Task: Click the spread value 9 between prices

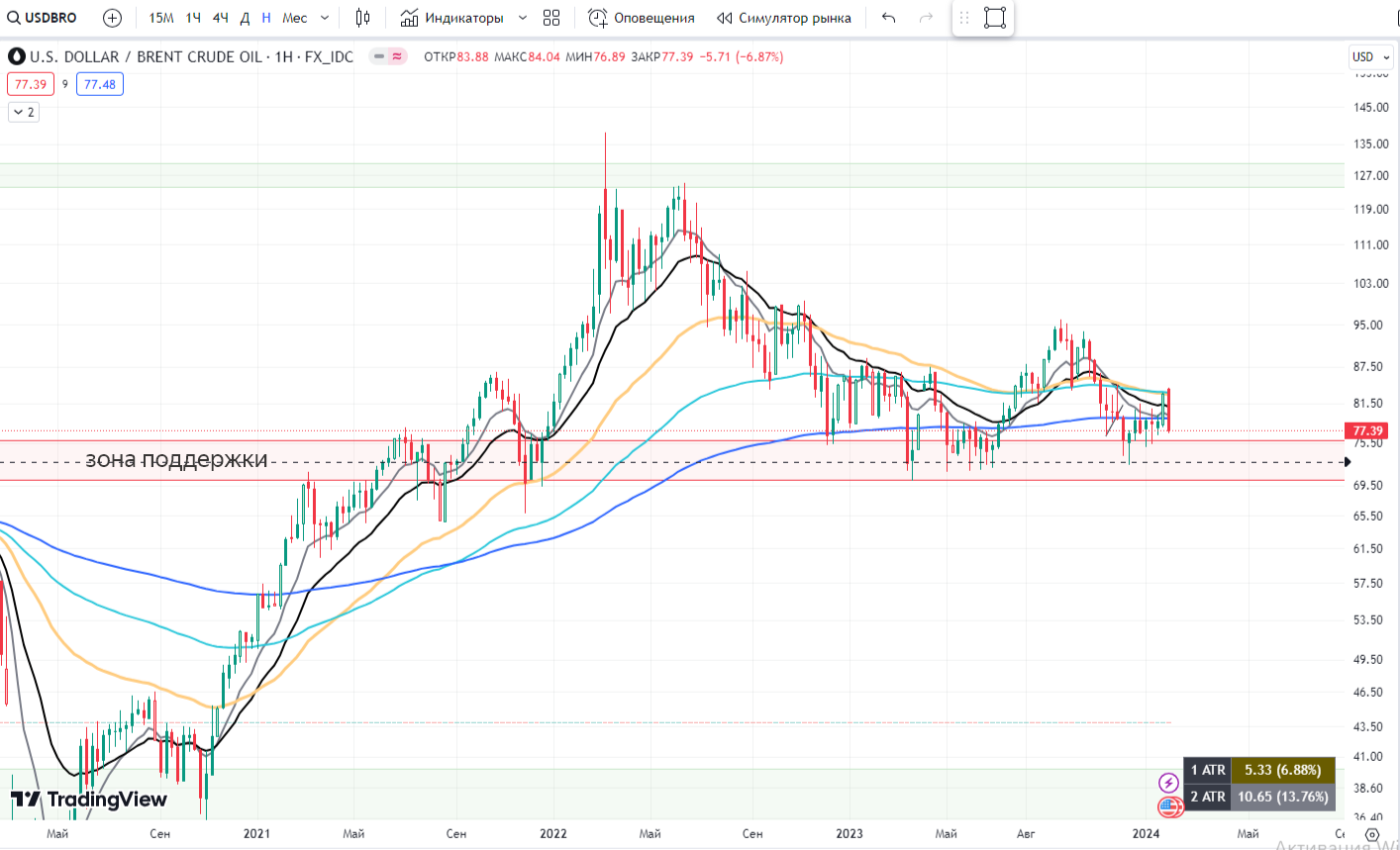Action: pos(65,84)
